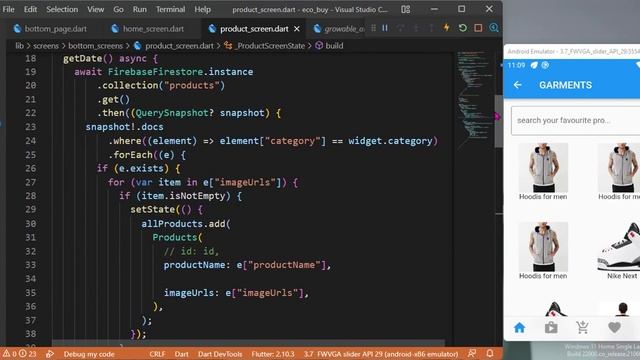Open the View menu
The image size is (640, 360).
95,9
